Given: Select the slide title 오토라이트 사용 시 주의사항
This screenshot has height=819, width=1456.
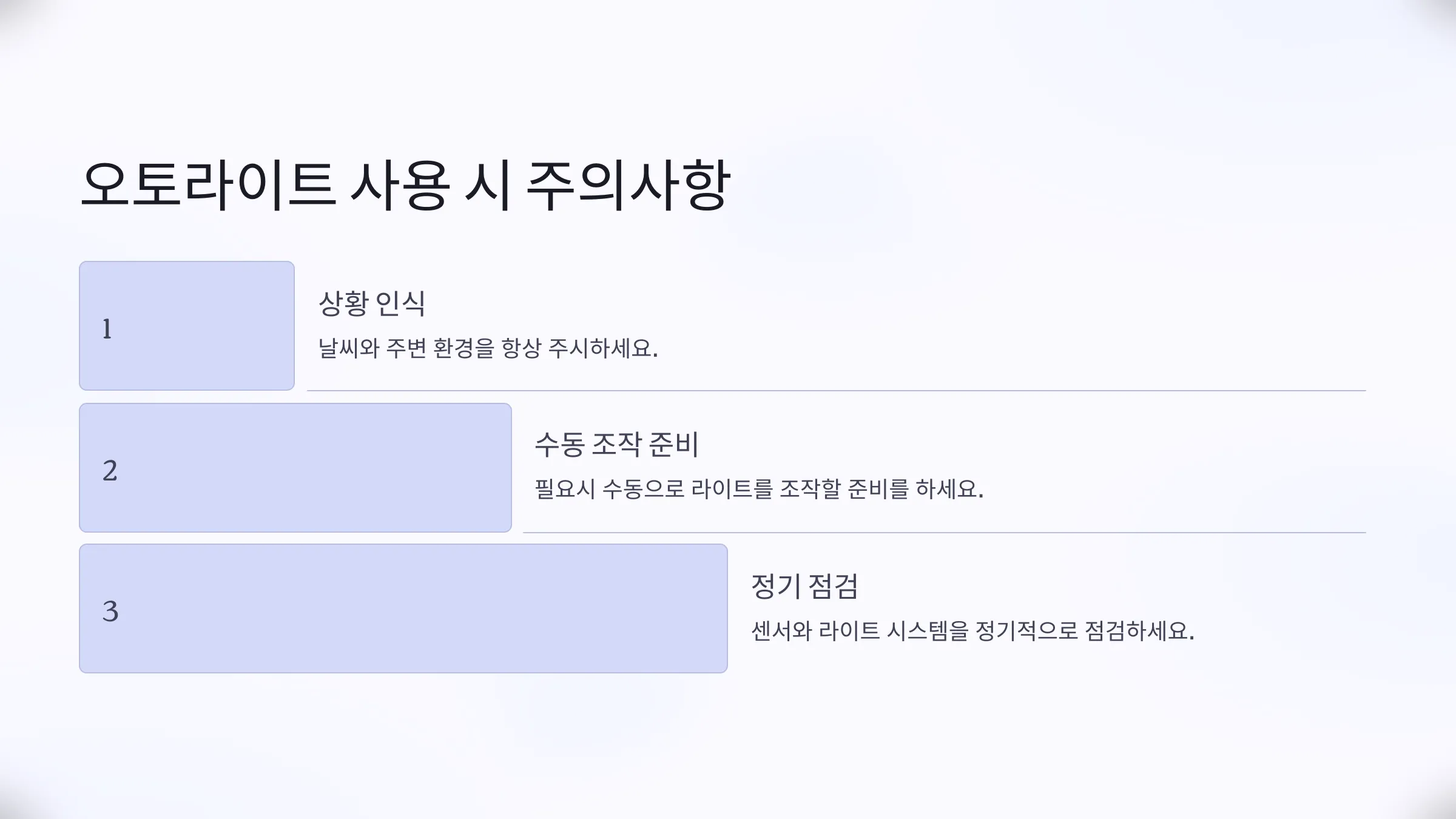Looking at the screenshot, I should [x=405, y=186].
